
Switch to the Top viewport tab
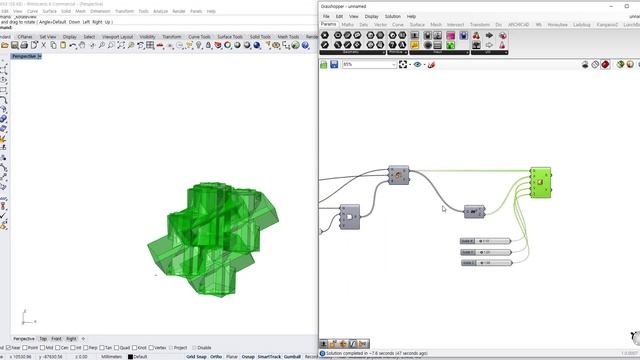coord(43,339)
